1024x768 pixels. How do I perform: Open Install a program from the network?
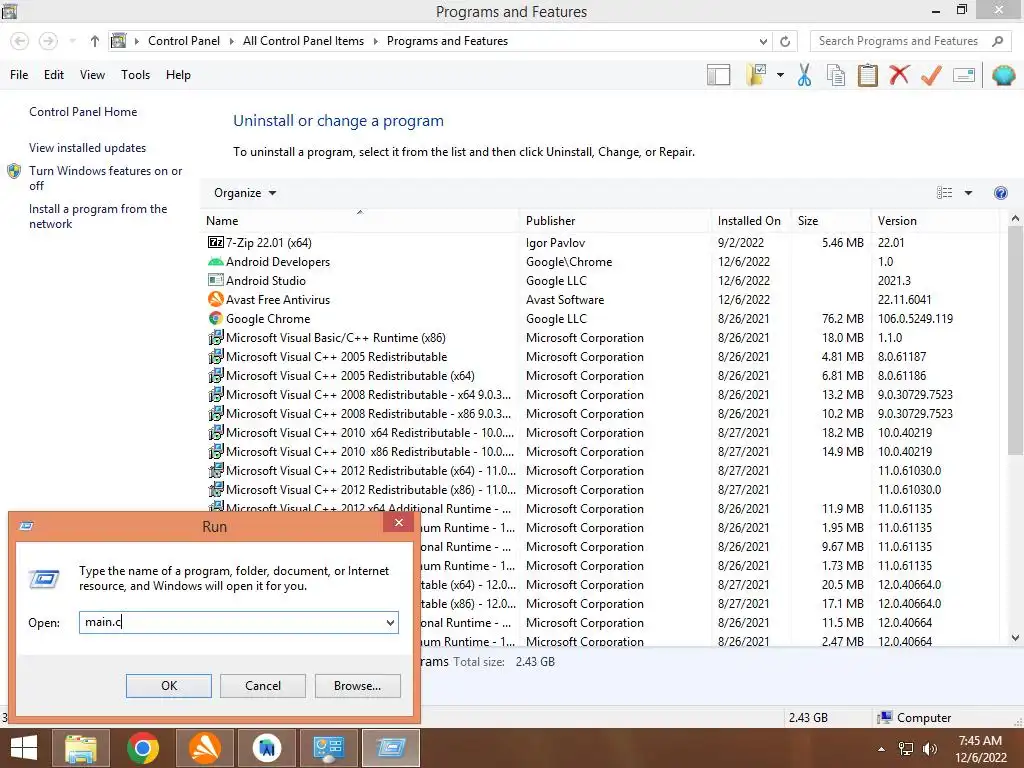click(98, 216)
